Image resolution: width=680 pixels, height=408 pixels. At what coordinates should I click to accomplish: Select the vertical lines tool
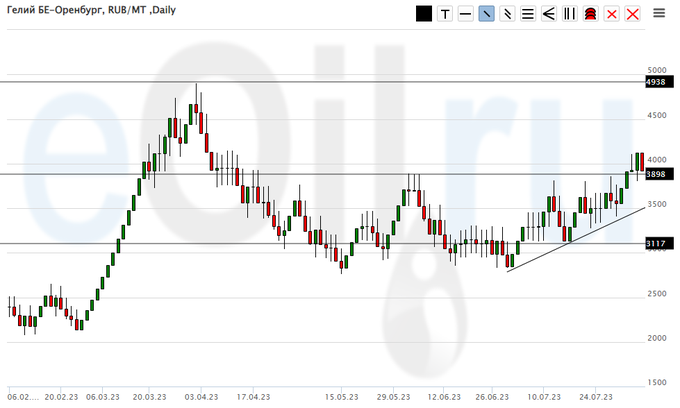[x=569, y=14]
